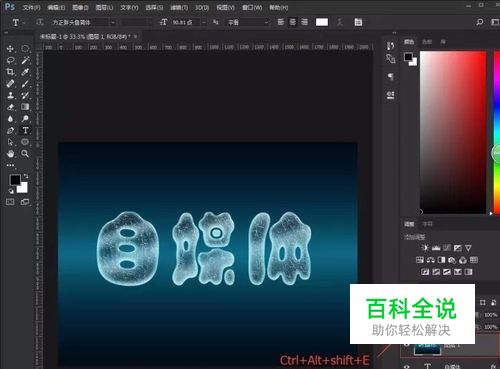Open the Type tool preset picker arrow

point(24,23)
